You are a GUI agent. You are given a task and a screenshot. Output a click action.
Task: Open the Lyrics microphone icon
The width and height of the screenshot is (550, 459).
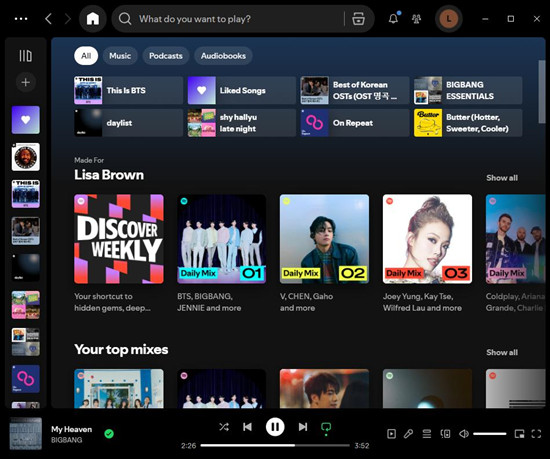coord(408,434)
